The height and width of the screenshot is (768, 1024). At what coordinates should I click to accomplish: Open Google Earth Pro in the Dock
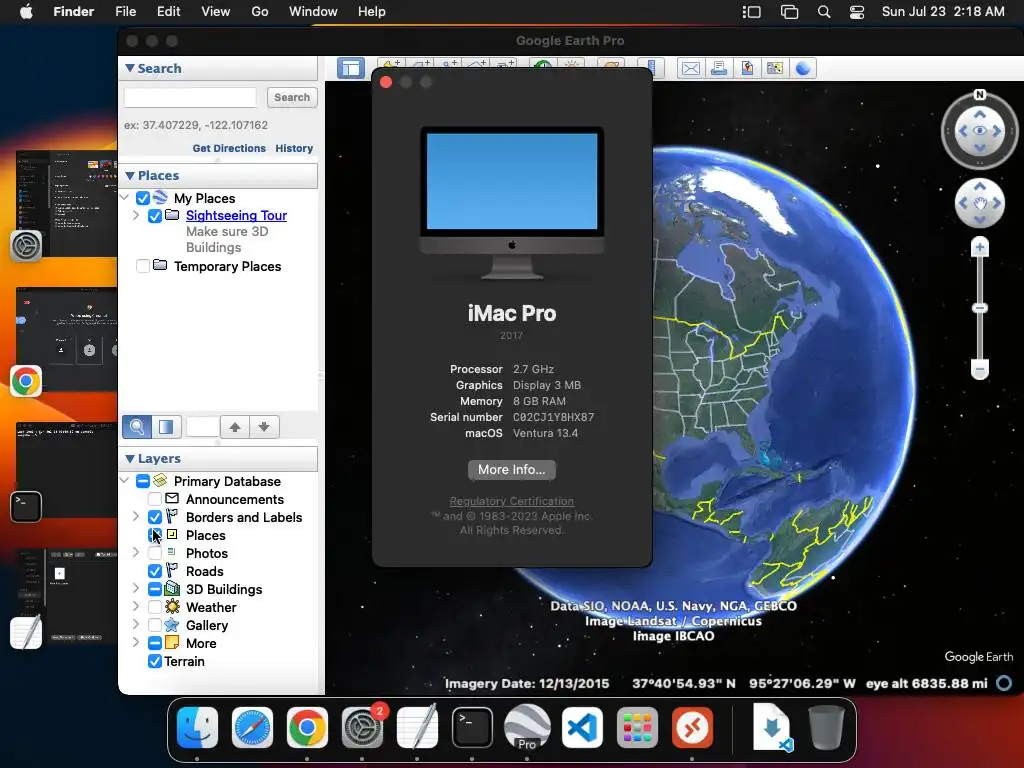pos(527,727)
